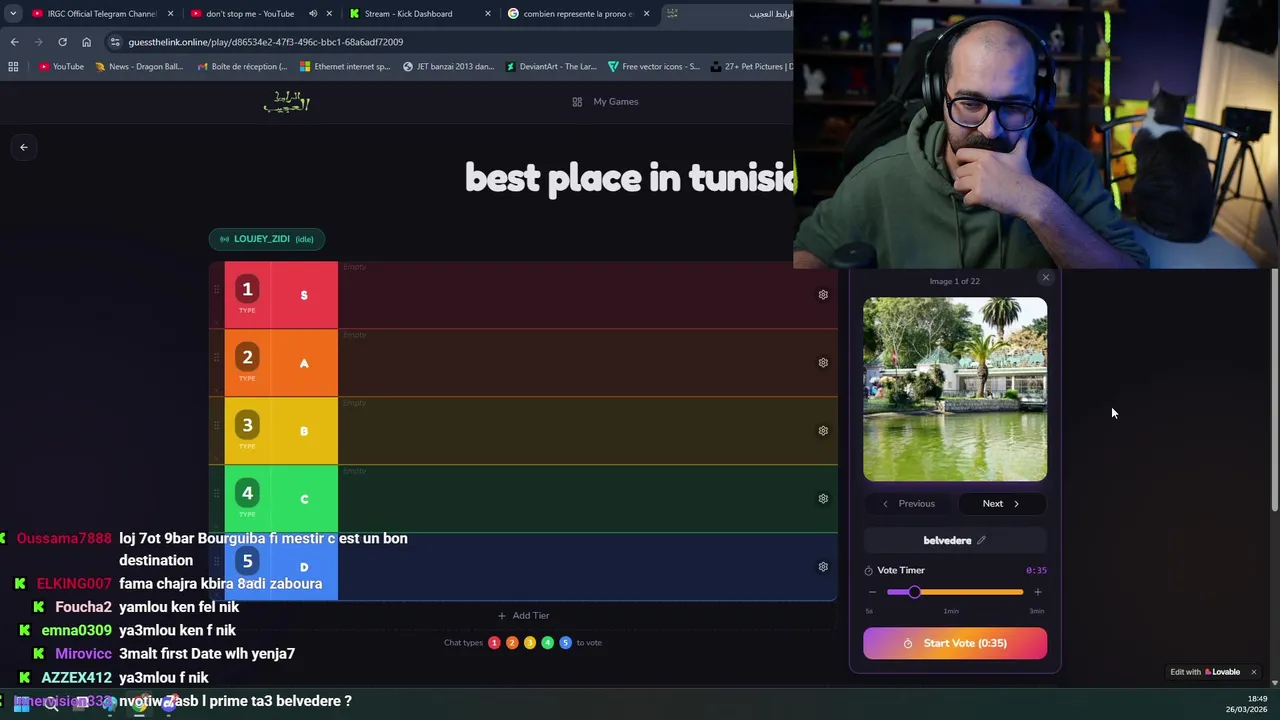1280x720 pixels.
Task: Mute the don't stop me YouTube tab
Action: (x=313, y=14)
